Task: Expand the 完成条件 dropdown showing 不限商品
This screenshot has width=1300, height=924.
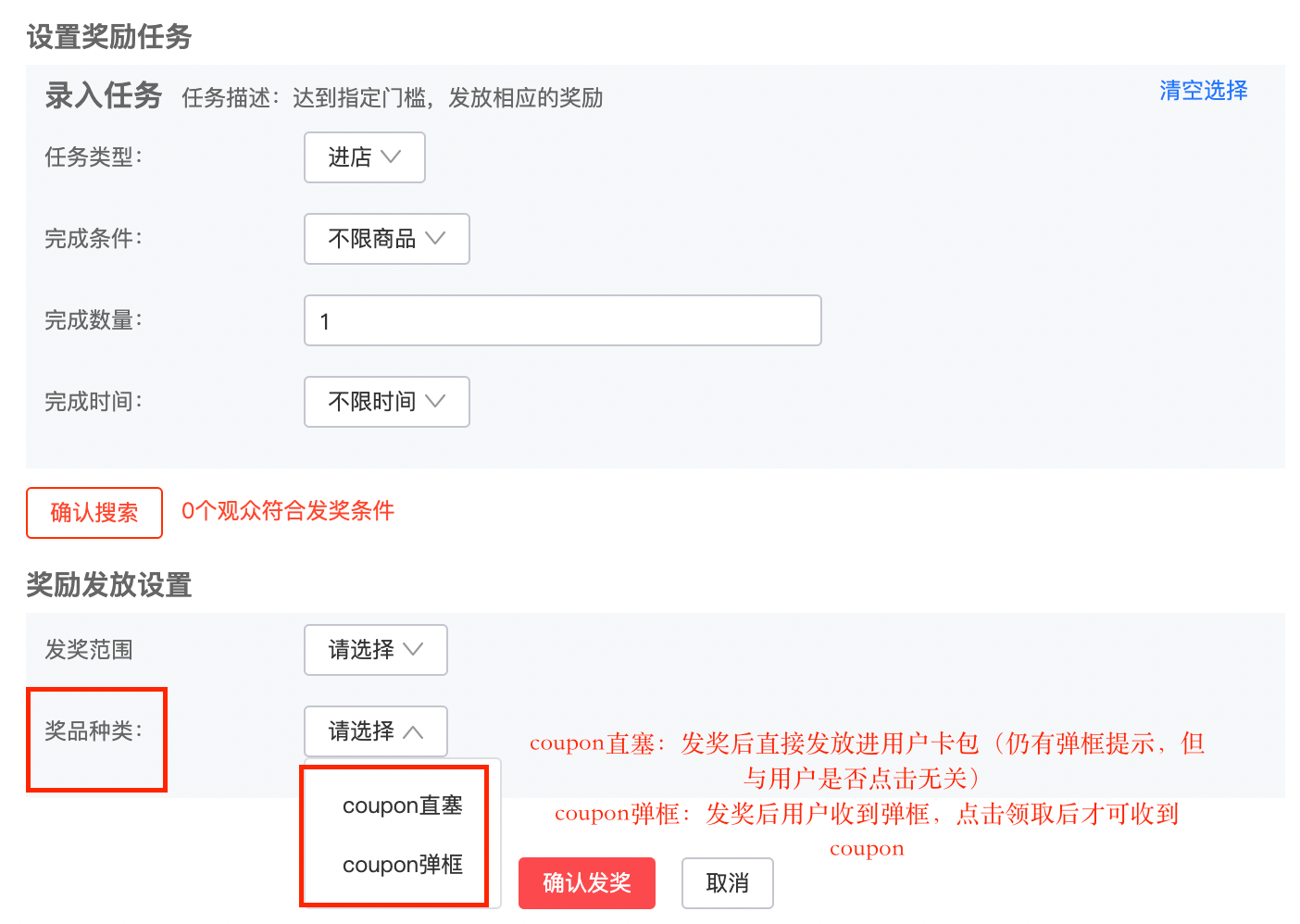Action: click(x=387, y=239)
